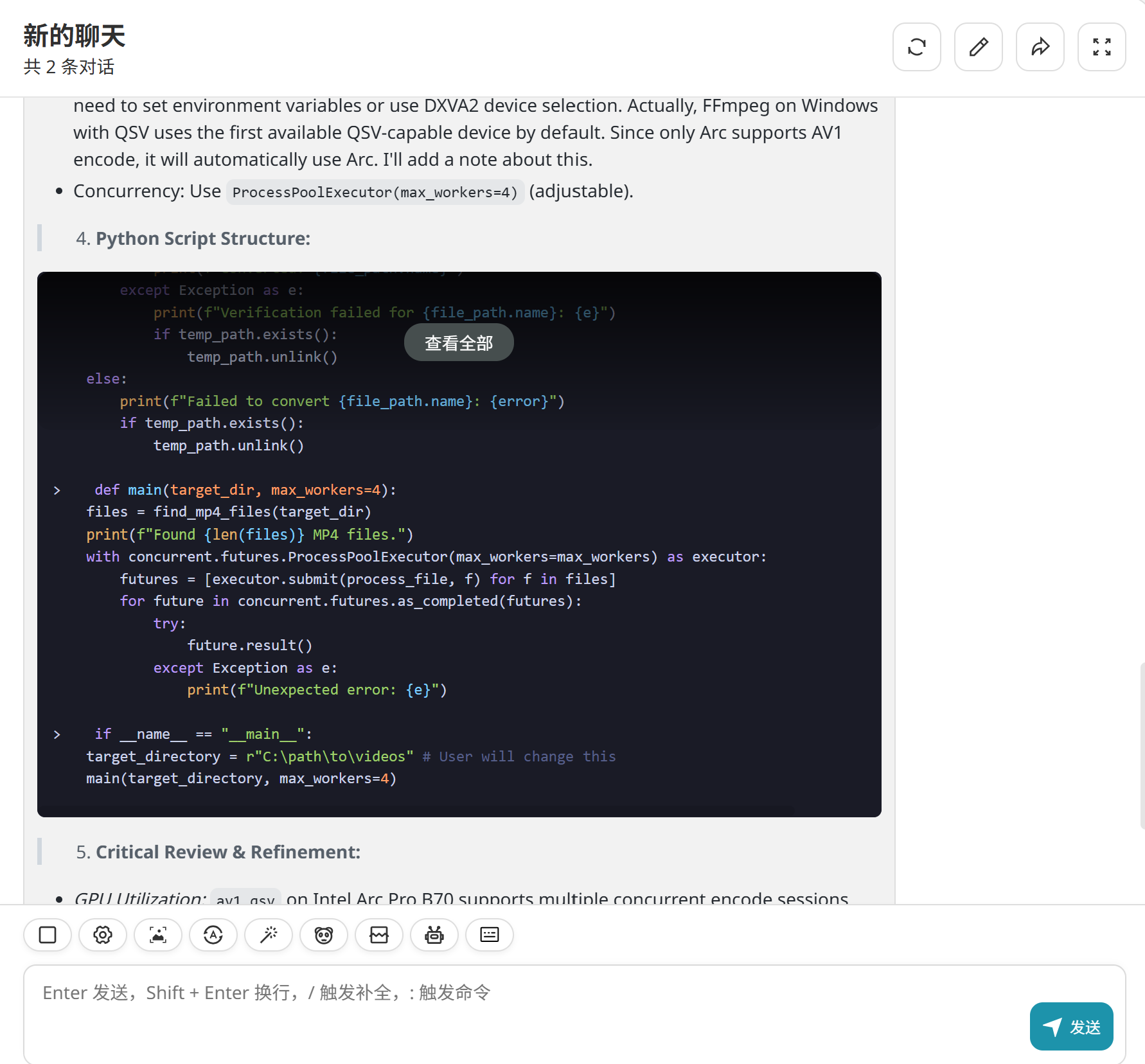This screenshot has height=1064, width=1145.
Task: Click the 'Found {len(files)} MP4 files' print line
Action: (x=250, y=535)
